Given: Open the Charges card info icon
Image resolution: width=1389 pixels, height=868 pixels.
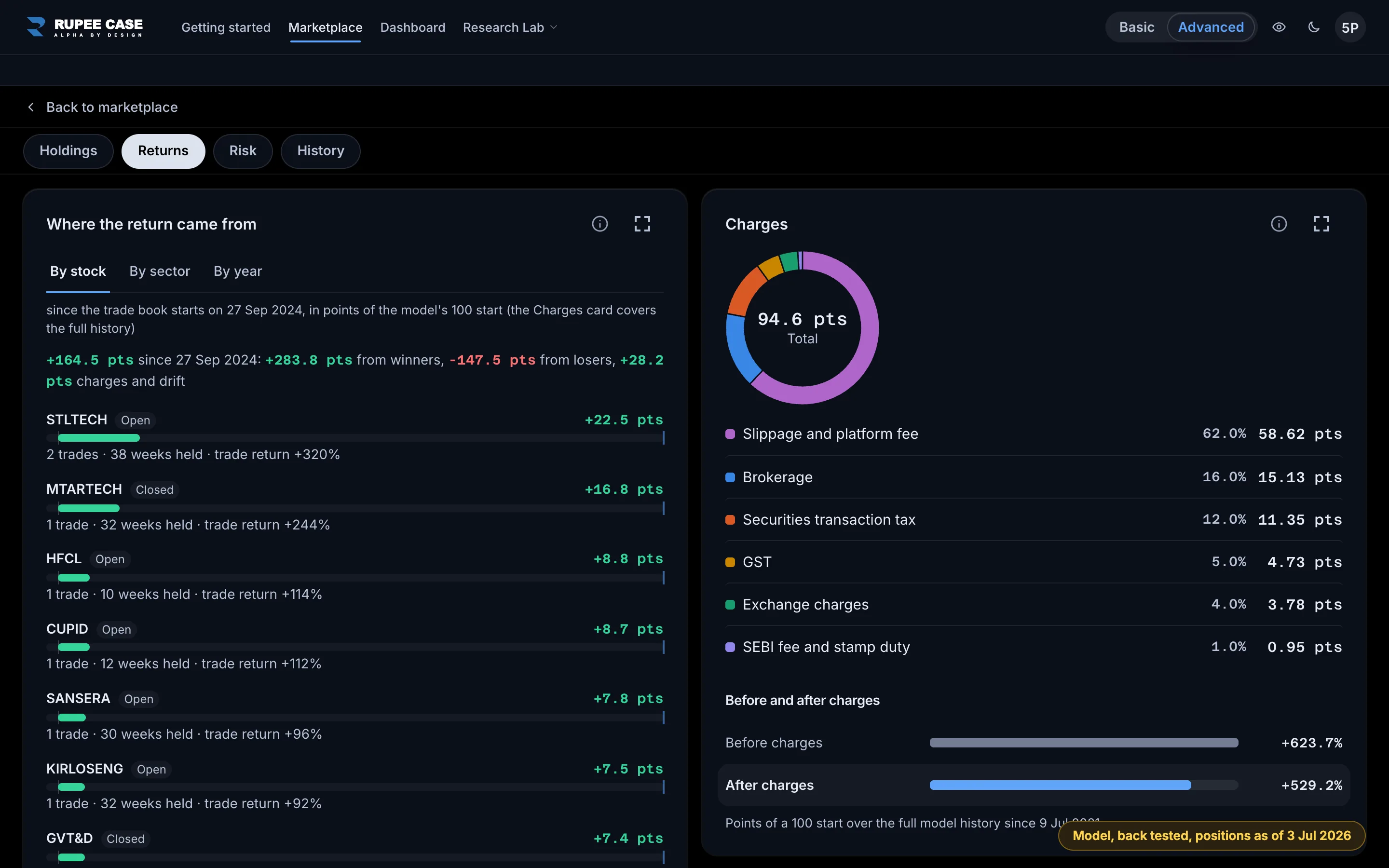Looking at the screenshot, I should click(1279, 224).
